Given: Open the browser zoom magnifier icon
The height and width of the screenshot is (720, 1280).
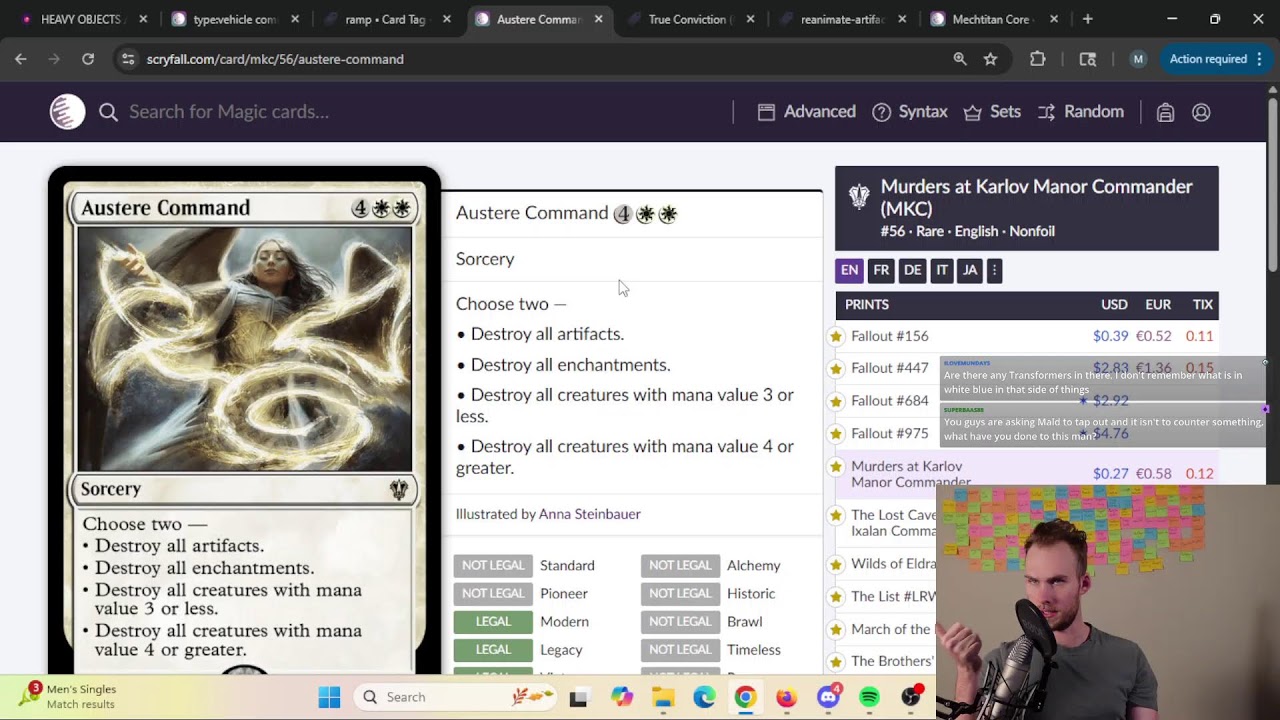Looking at the screenshot, I should tap(960, 59).
